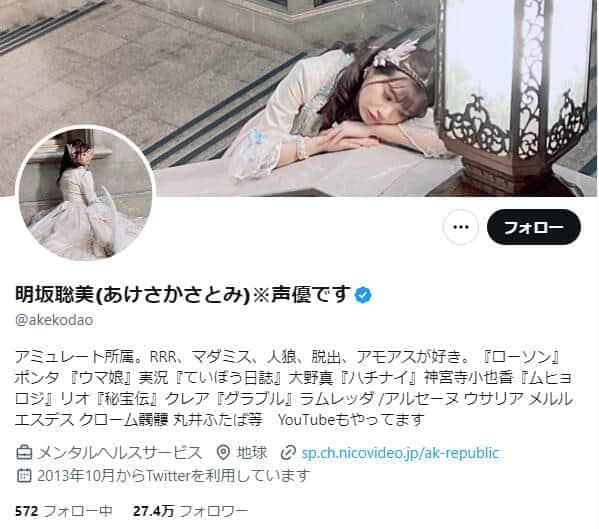Click the profile bio mentioning YouTube

click(294, 388)
